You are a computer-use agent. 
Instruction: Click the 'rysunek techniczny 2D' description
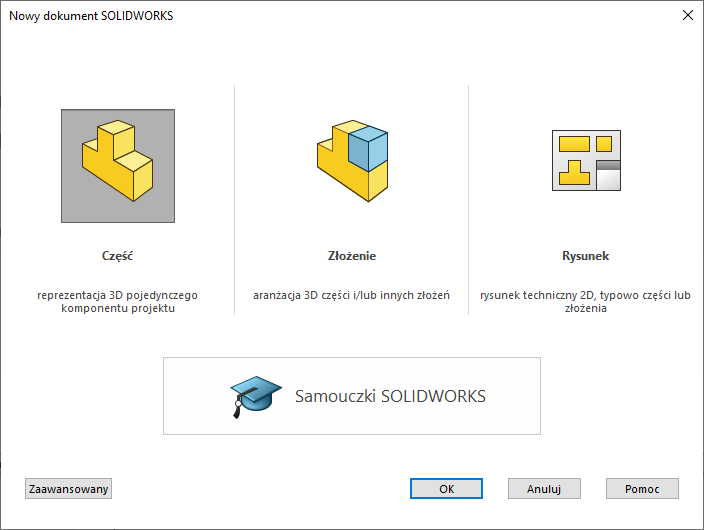pyautogui.click(x=586, y=295)
